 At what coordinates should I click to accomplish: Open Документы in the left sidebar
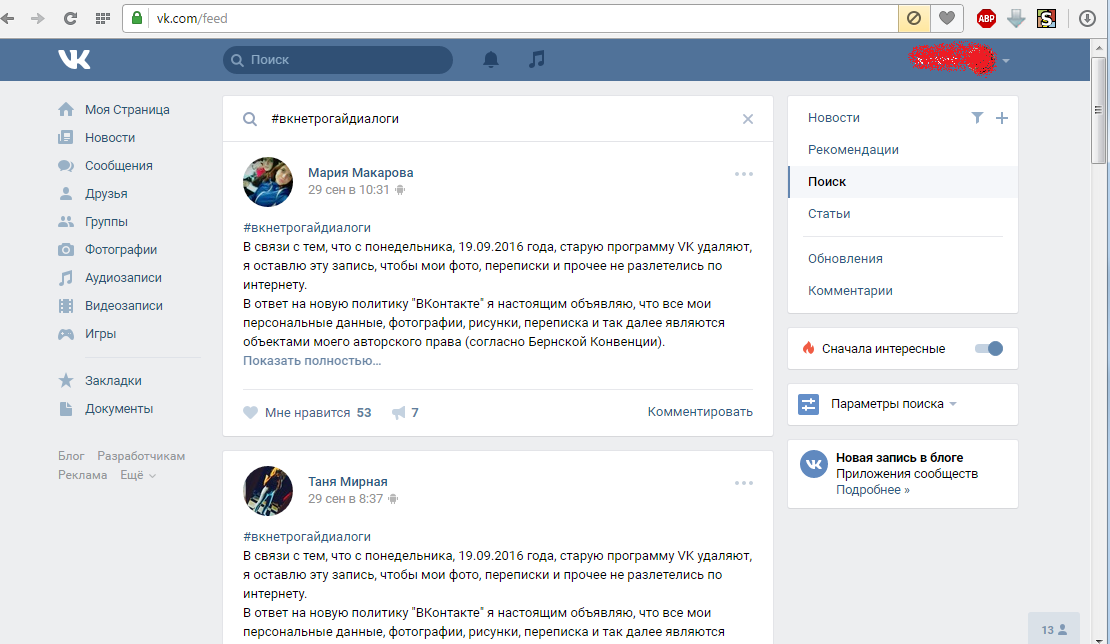[119, 408]
